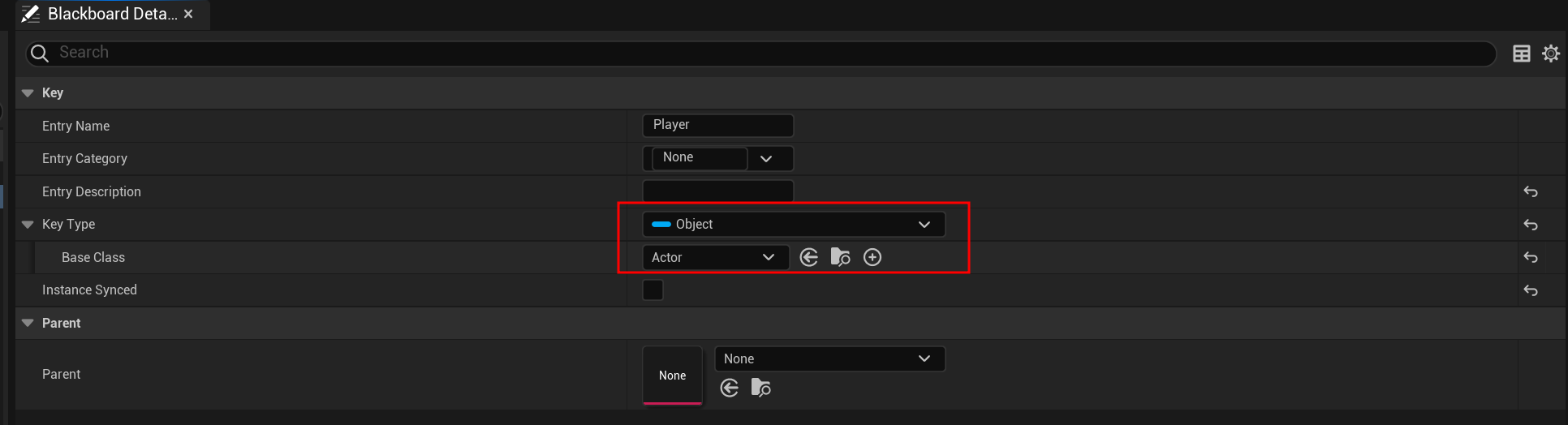1568x425 pixels.
Task: Open the Key Type Object dropdown
Action: pos(794,224)
